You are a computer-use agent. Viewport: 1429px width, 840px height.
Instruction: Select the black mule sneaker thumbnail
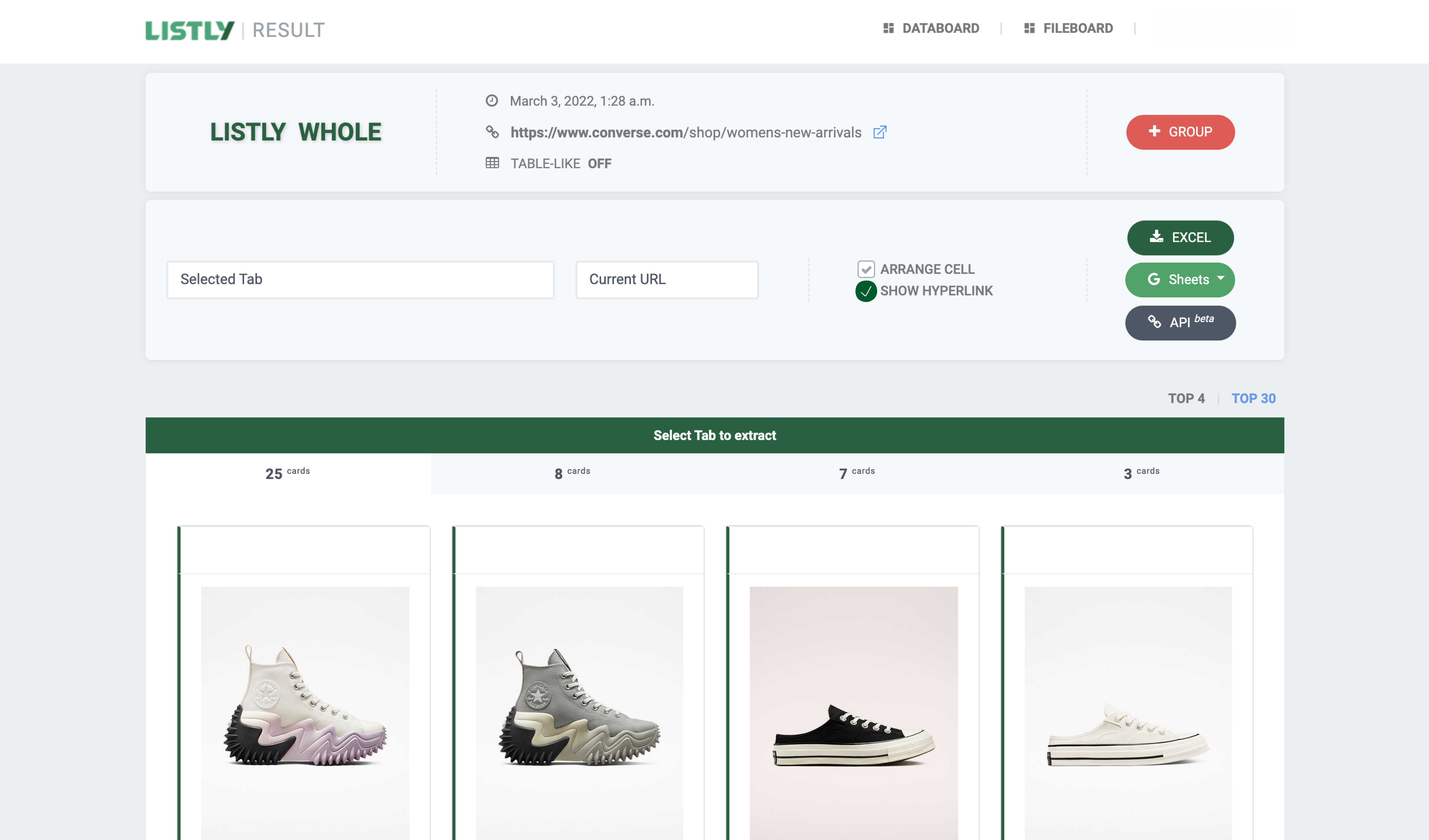pyautogui.click(x=854, y=713)
